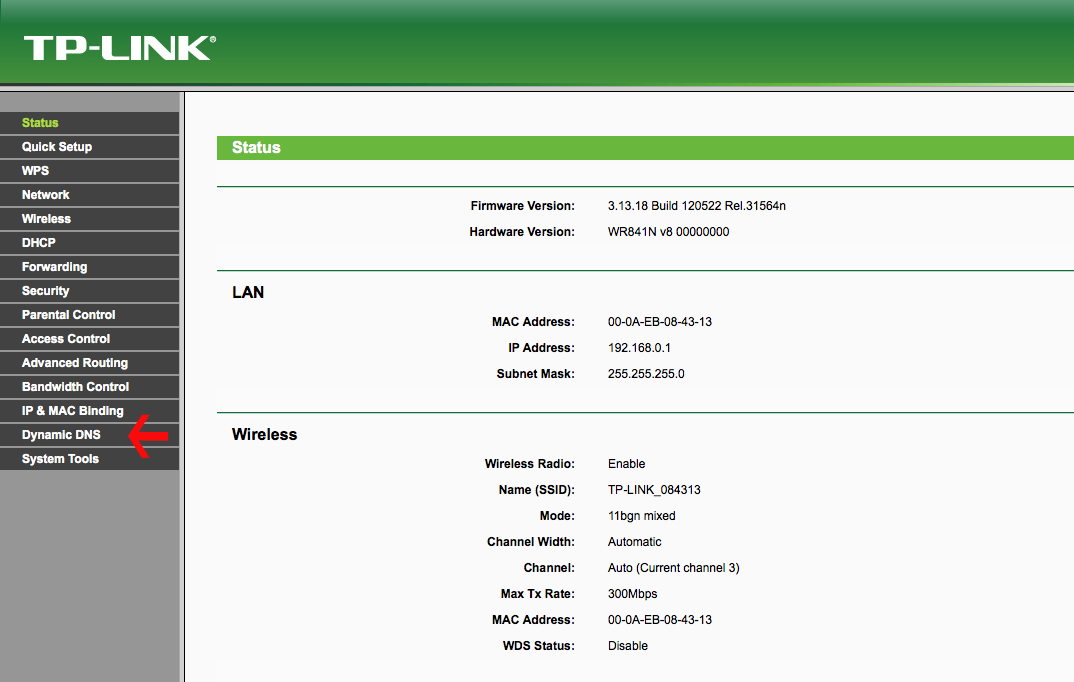1074x682 pixels.
Task: Click the TP-LINK logo
Action: [119, 47]
